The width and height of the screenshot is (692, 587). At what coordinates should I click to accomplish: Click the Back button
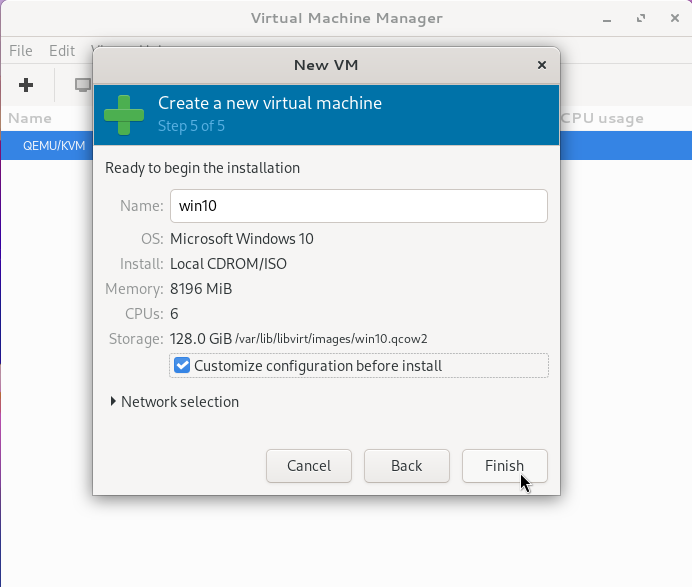406,466
